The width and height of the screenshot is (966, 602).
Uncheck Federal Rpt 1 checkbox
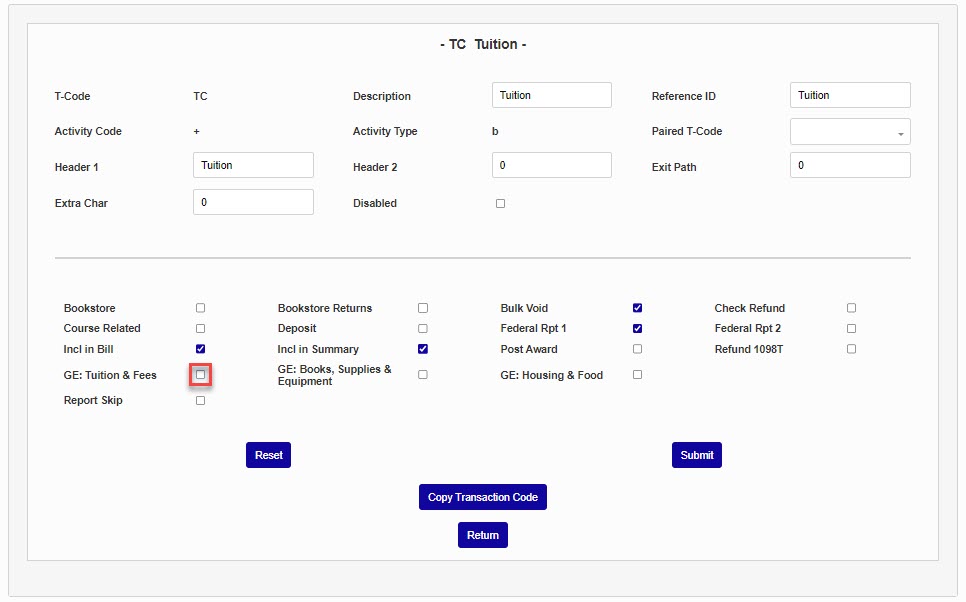tap(637, 328)
